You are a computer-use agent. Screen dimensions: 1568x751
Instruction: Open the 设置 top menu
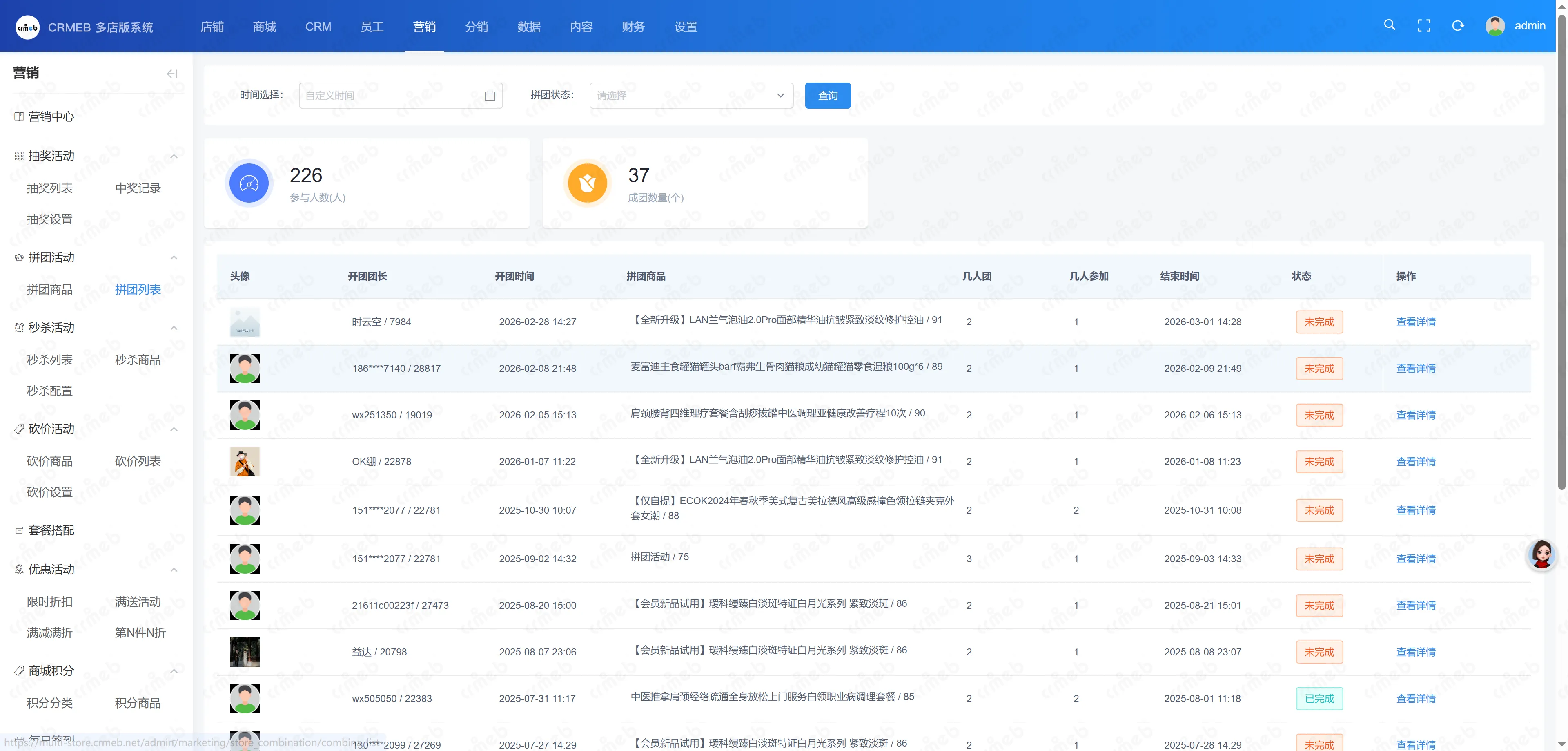[x=686, y=27]
